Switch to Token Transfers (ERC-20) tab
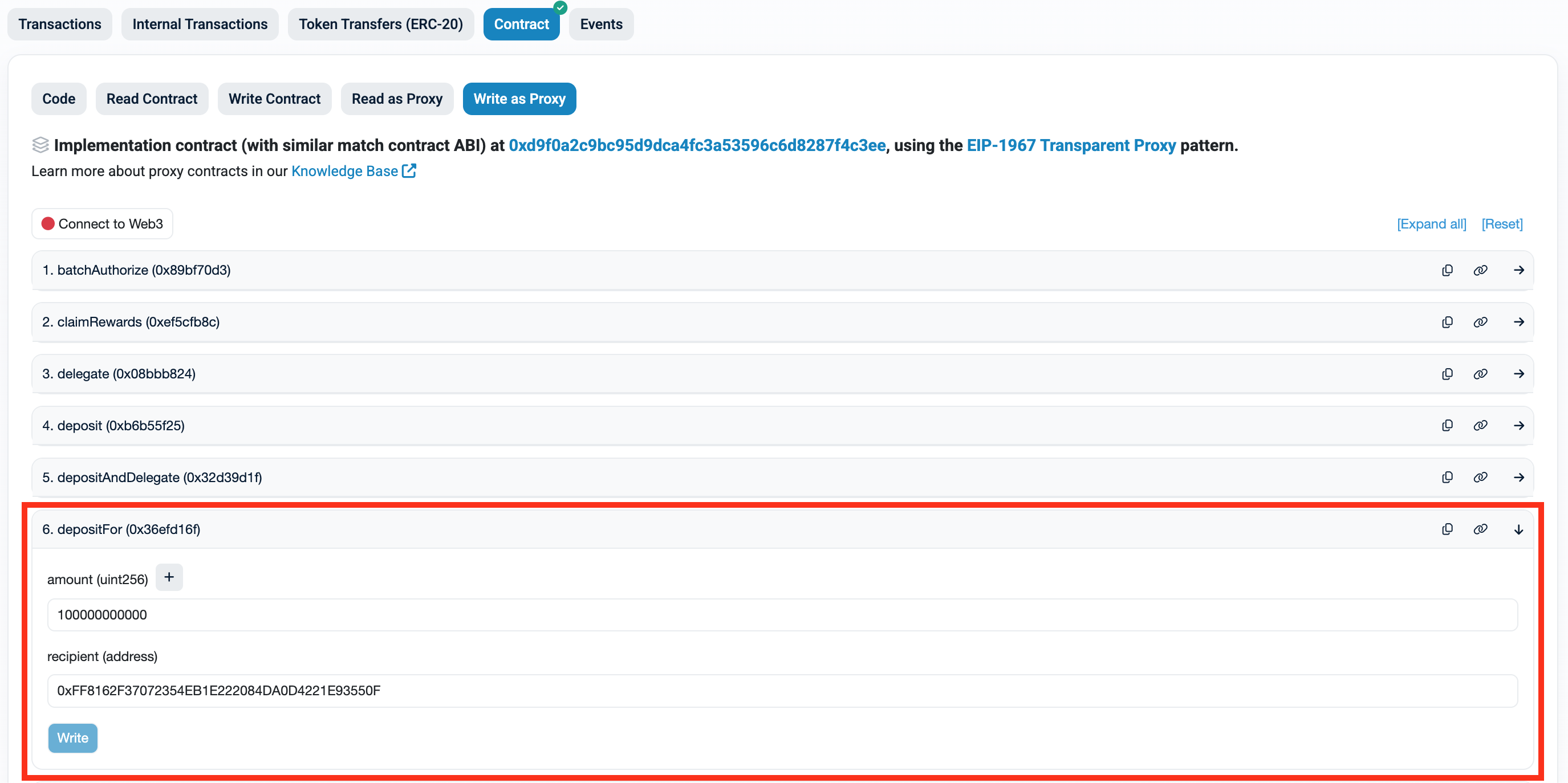The width and height of the screenshot is (1568, 783). point(380,25)
